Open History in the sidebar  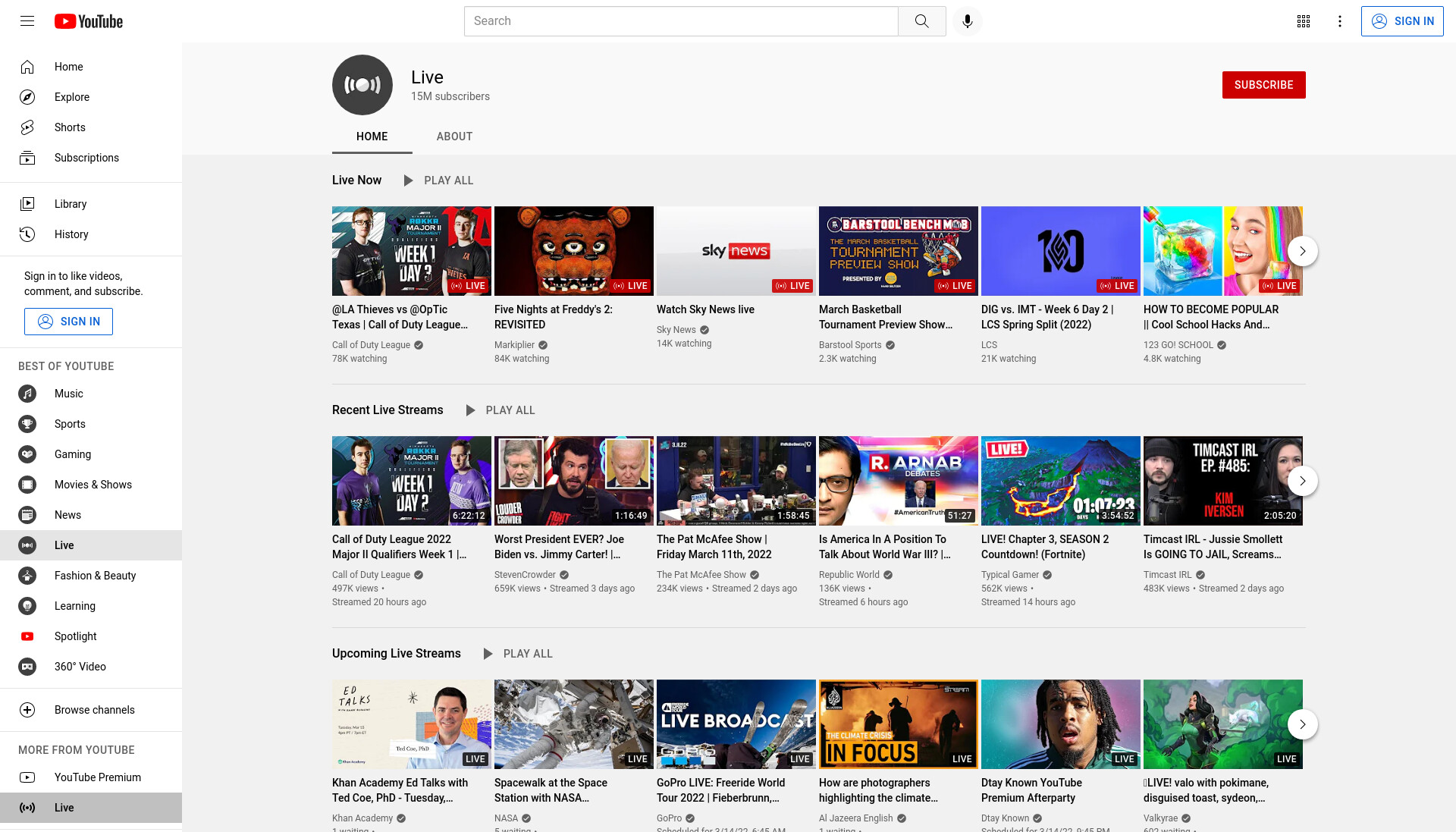(x=91, y=234)
